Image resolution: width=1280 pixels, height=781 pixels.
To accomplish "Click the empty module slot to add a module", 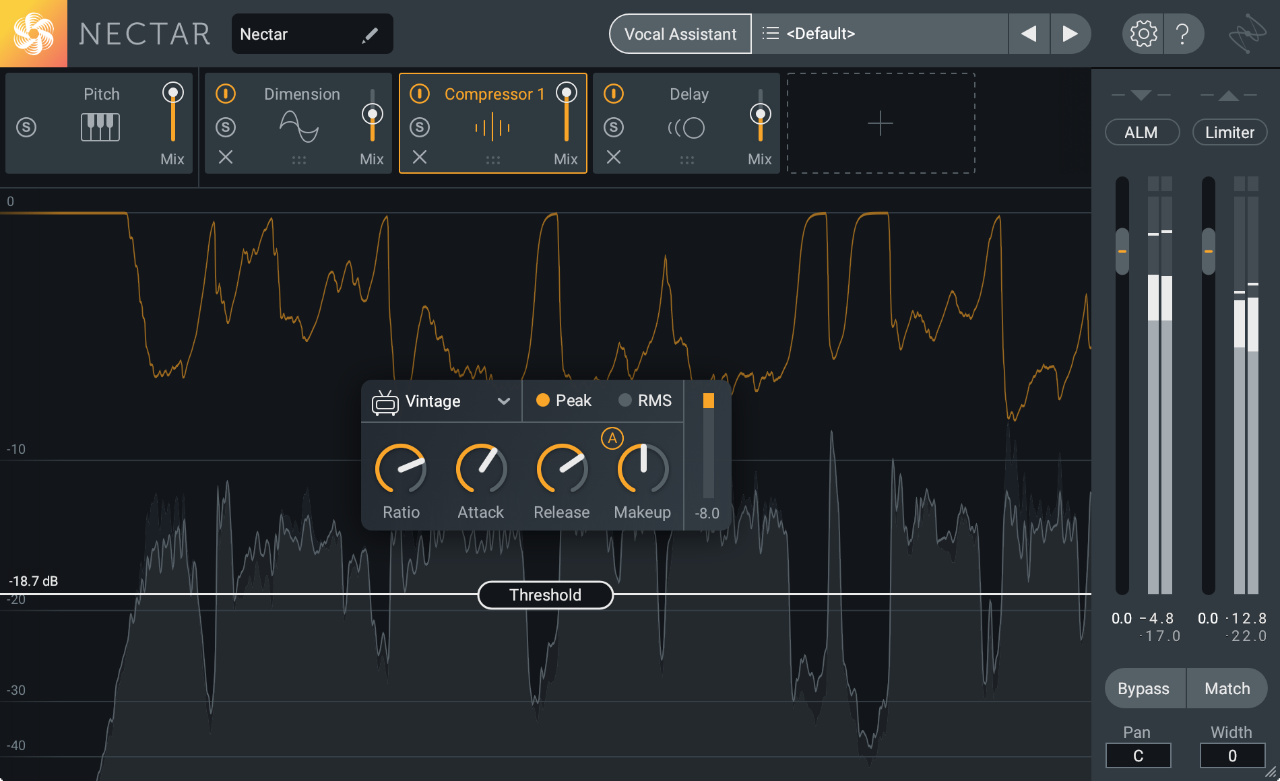I will coord(880,123).
